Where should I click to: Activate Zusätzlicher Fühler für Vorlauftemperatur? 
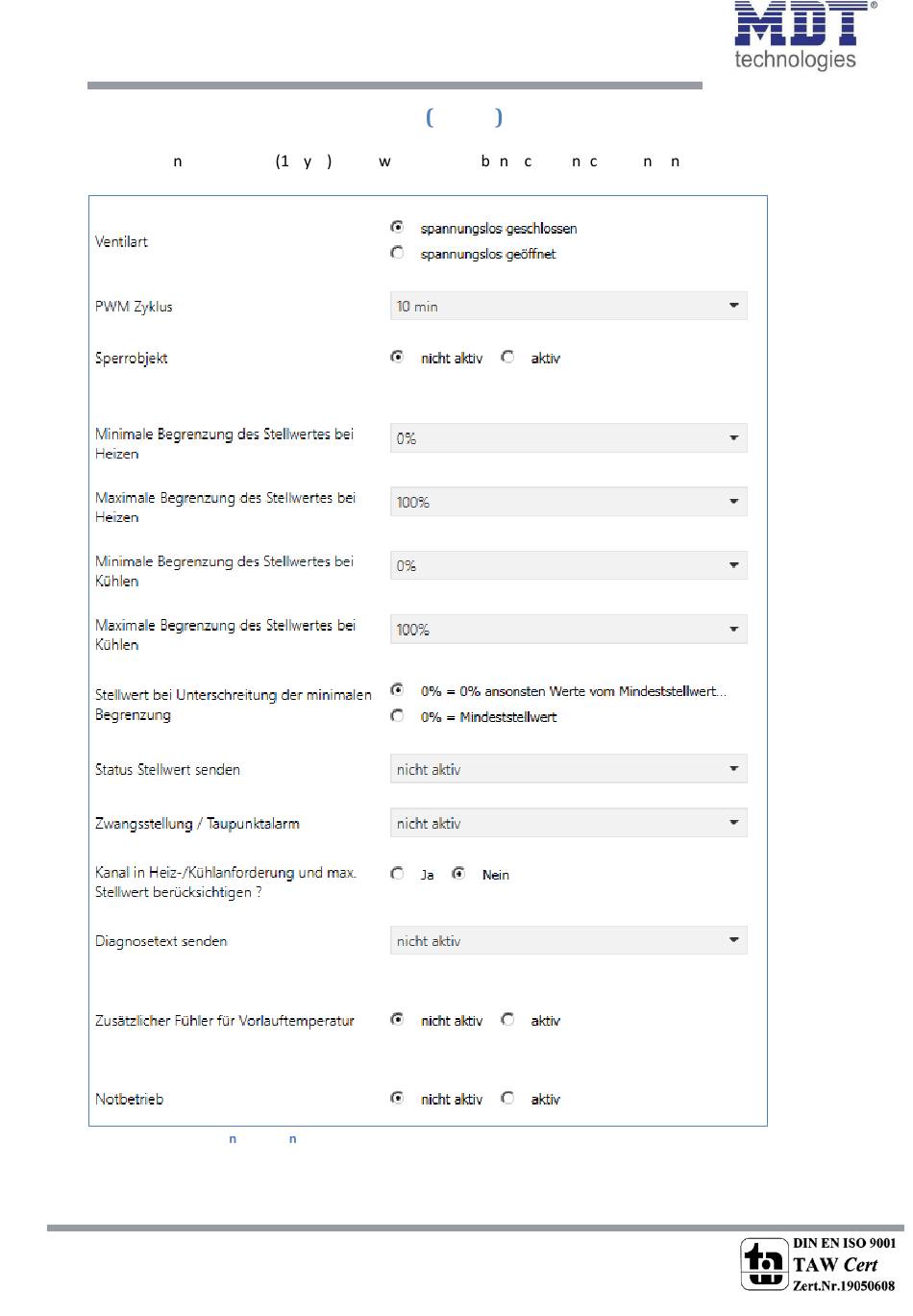(507, 1020)
